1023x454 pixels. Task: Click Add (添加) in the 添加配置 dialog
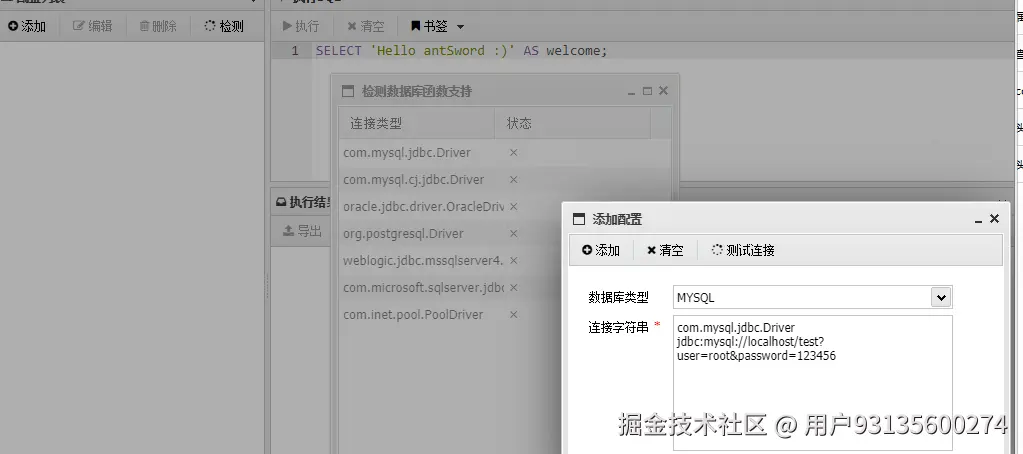601,250
